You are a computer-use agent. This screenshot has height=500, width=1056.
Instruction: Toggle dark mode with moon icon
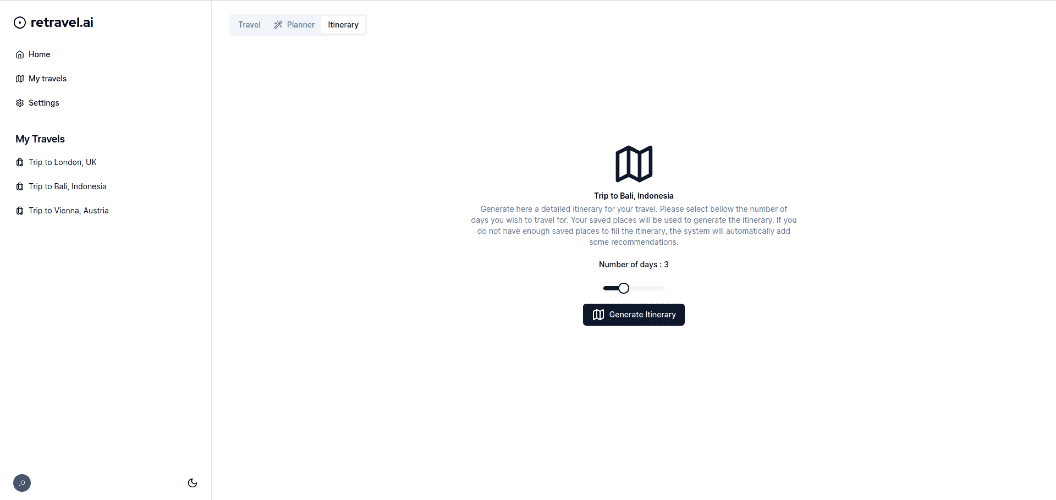pyautogui.click(x=193, y=482)
